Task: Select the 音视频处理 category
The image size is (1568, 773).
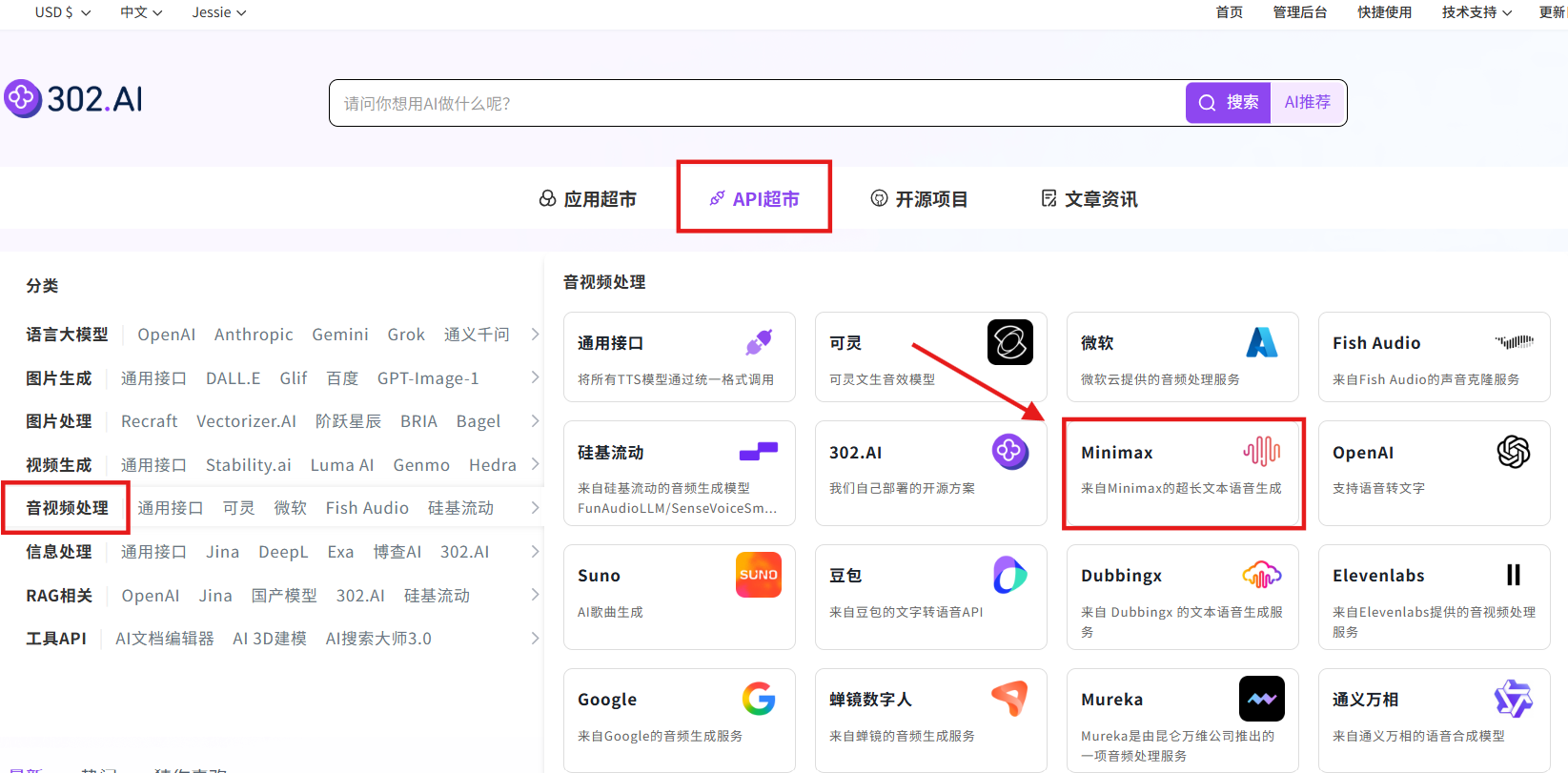Action: (67, 508)
